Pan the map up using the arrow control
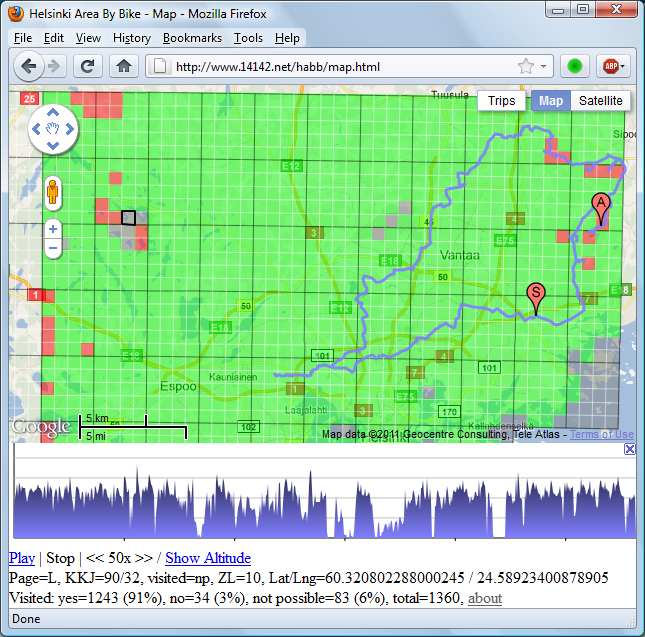This screenshot has height=637, width=645. (x=53, y=112)
